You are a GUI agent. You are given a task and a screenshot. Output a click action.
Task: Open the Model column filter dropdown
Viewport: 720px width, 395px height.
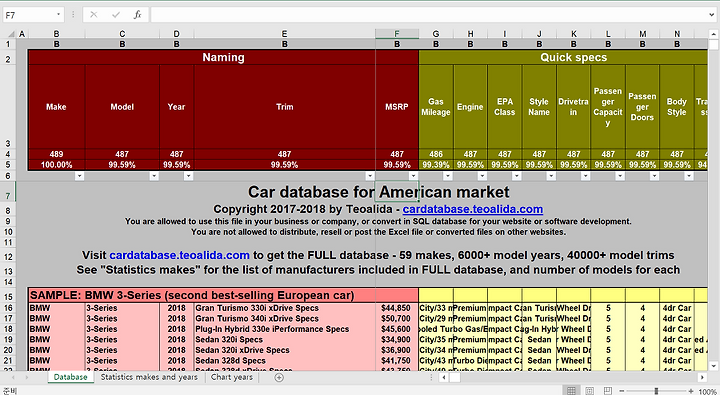click(x=154, y=176)
